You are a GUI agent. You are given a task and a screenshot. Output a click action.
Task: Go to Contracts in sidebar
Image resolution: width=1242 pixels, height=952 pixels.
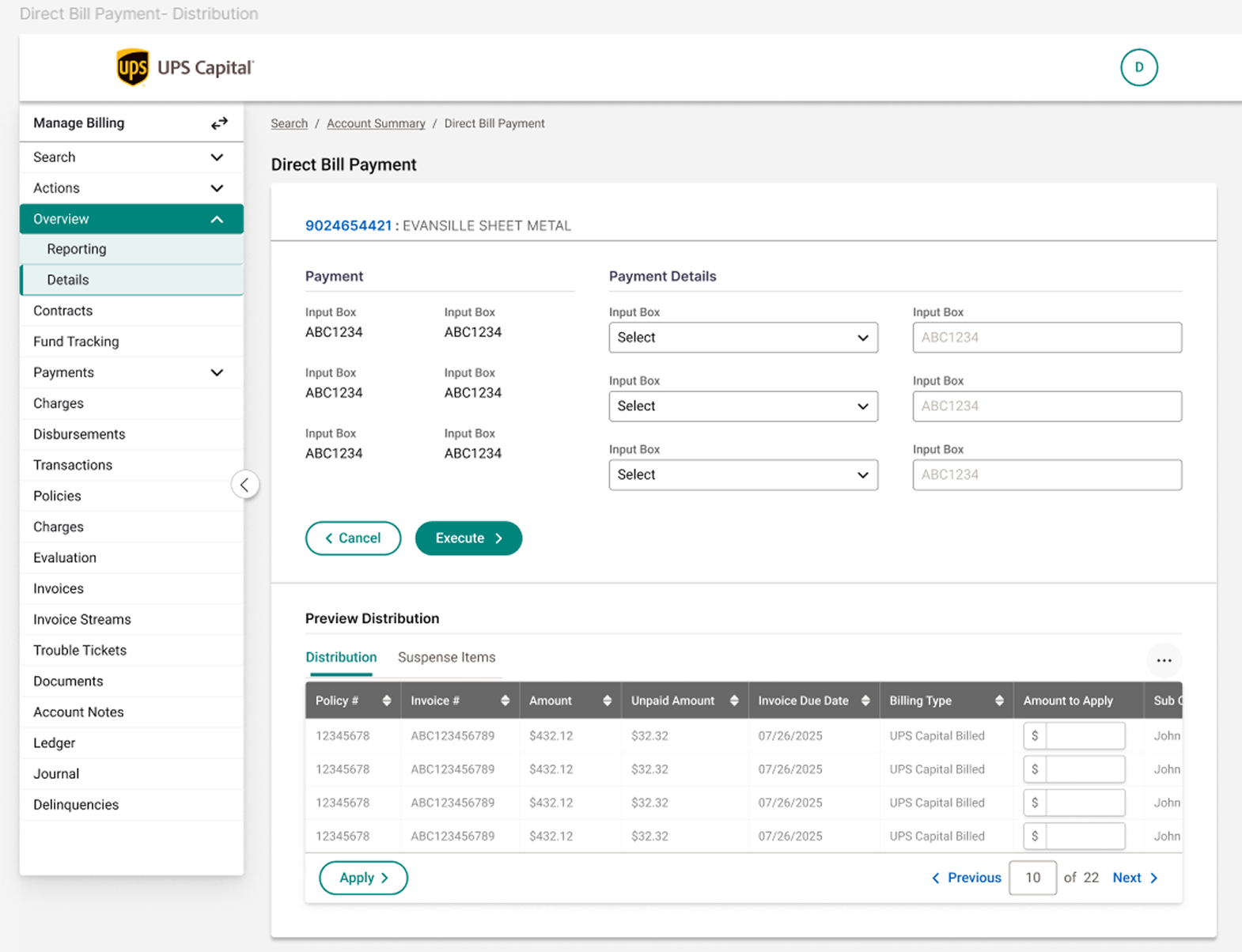[131, 311]
